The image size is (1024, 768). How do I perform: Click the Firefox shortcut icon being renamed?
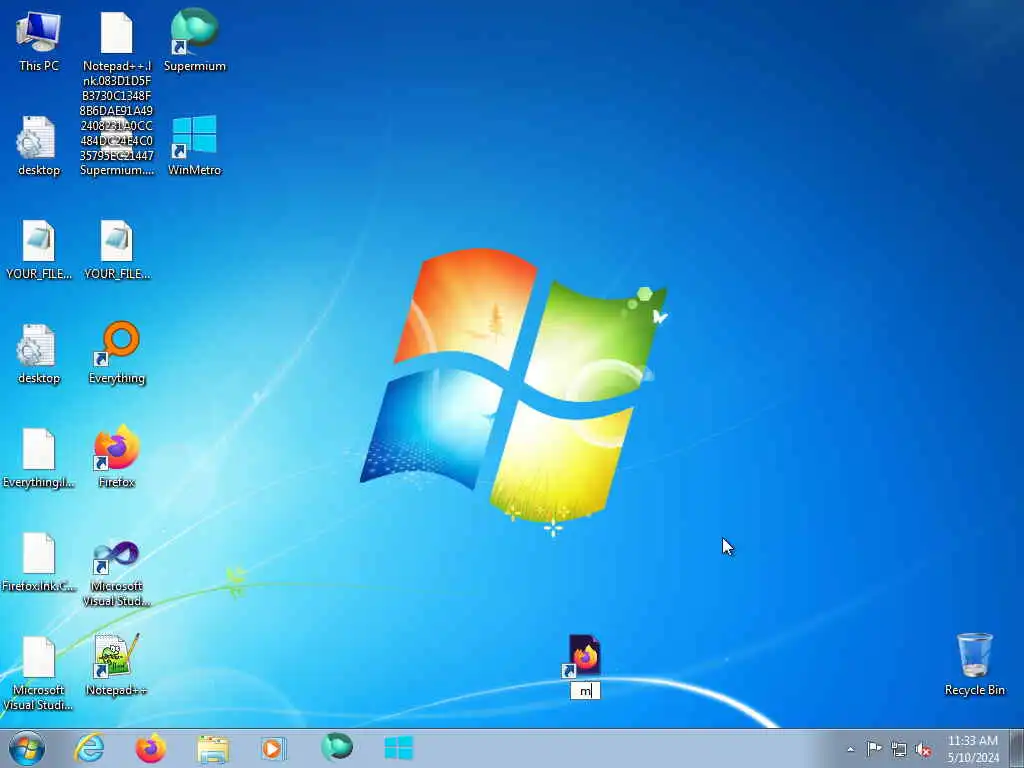point(582,656)
